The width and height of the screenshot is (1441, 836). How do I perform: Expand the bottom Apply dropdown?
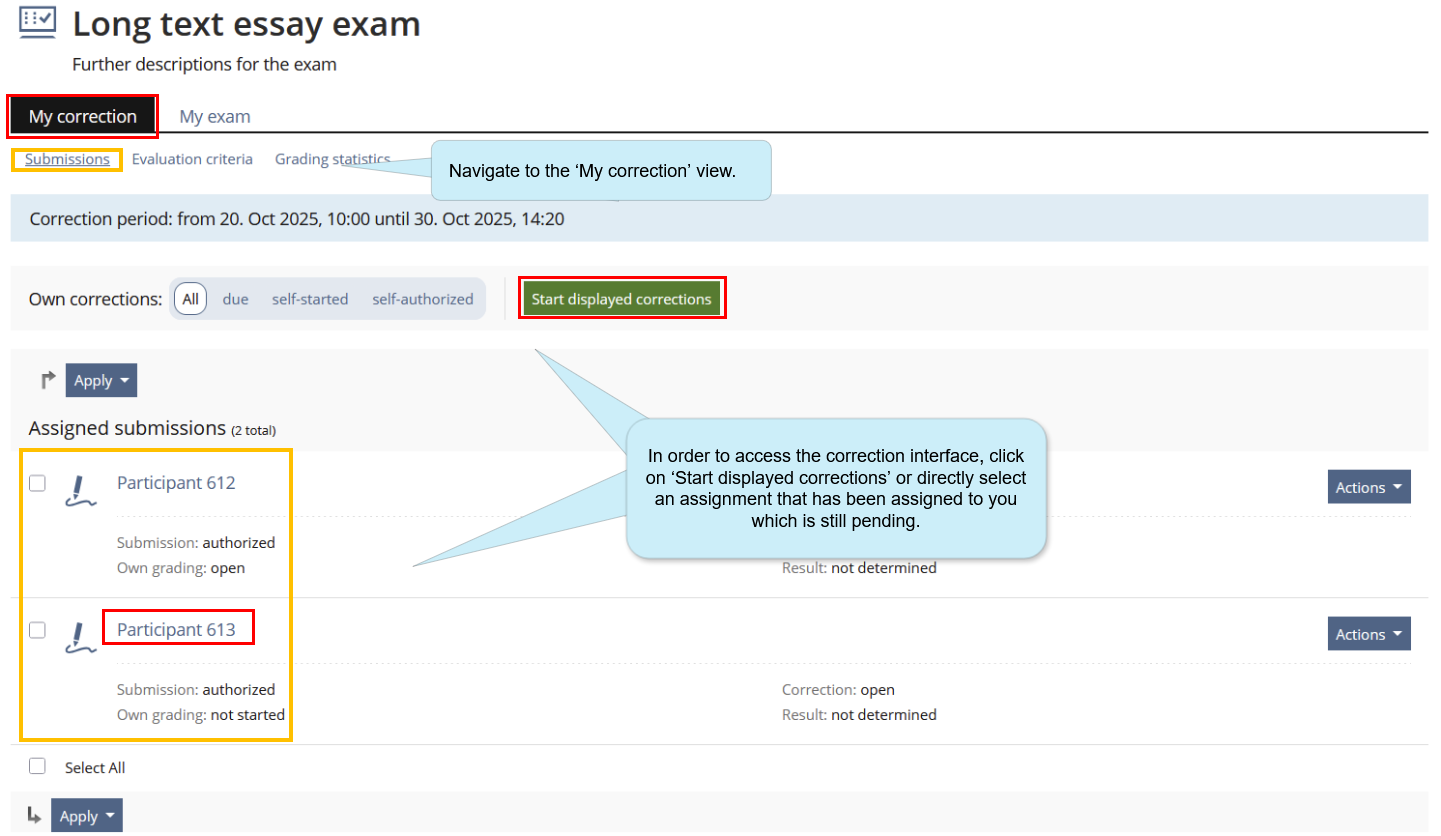pos(86,815)
